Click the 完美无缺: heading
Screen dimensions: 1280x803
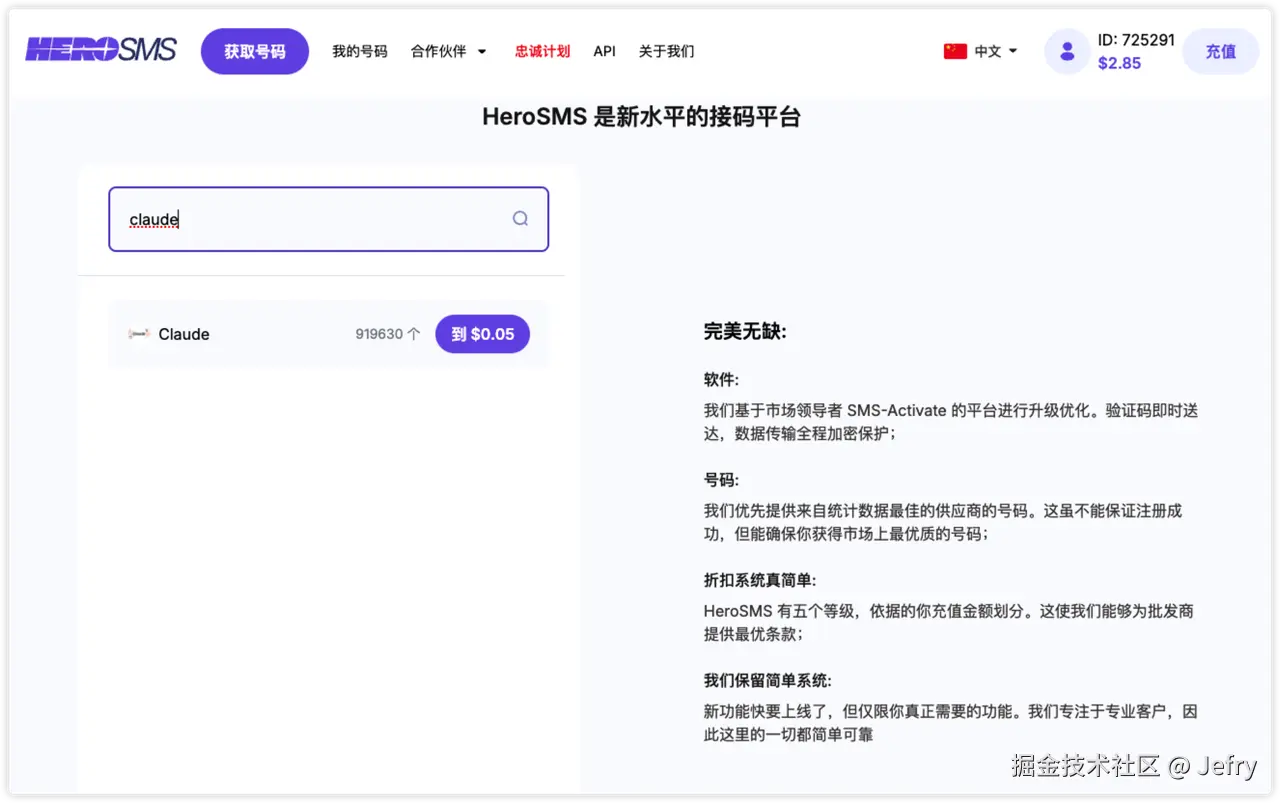point(745,331)
